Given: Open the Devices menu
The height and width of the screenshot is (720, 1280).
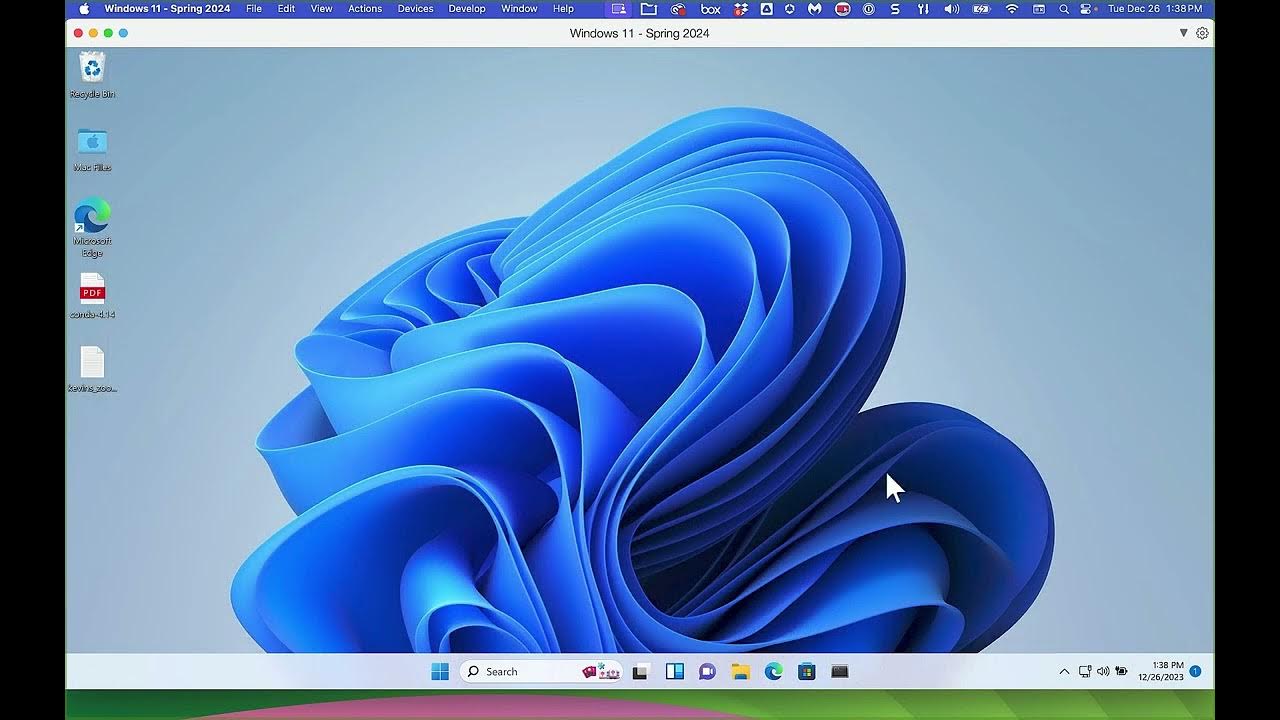Looking at the screenshot, I should (x=415, y=8).
